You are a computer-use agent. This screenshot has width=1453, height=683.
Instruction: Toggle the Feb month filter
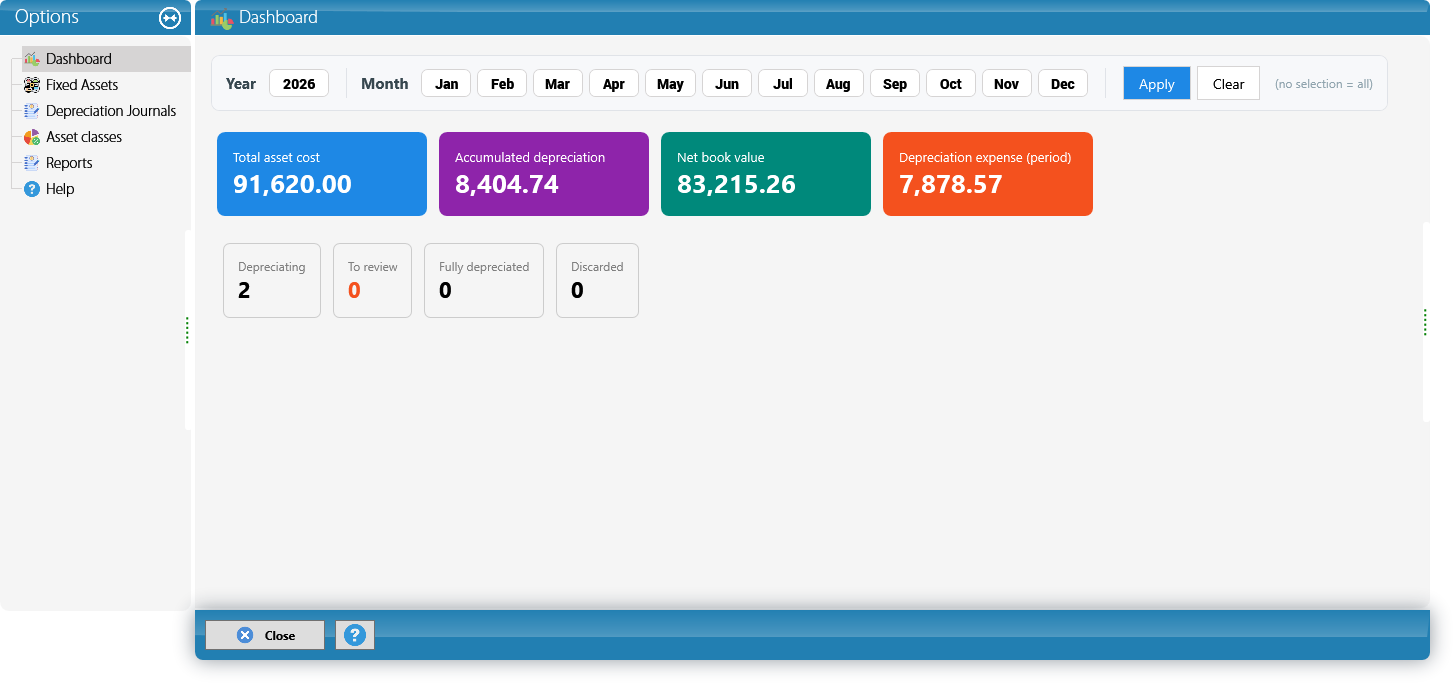[x=502, y=83]
